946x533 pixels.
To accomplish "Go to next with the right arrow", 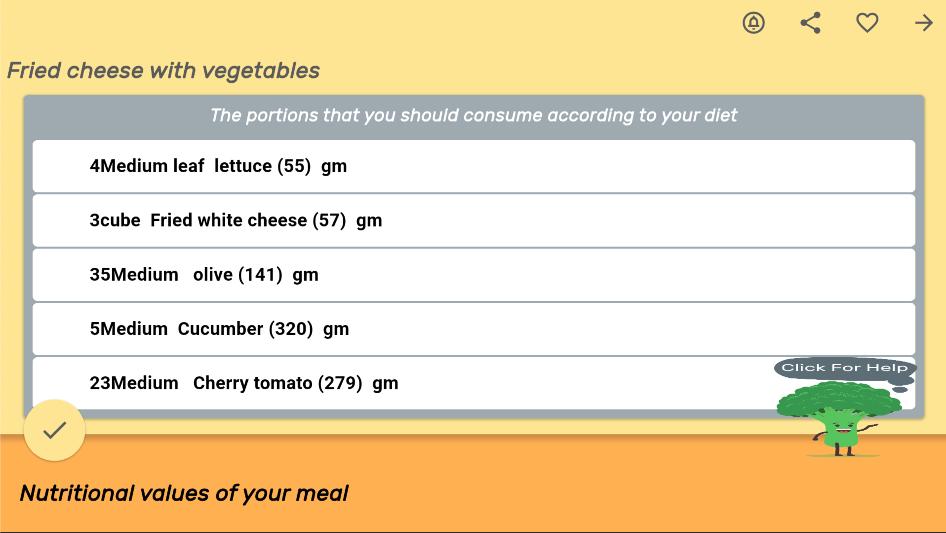I will 923,23.
